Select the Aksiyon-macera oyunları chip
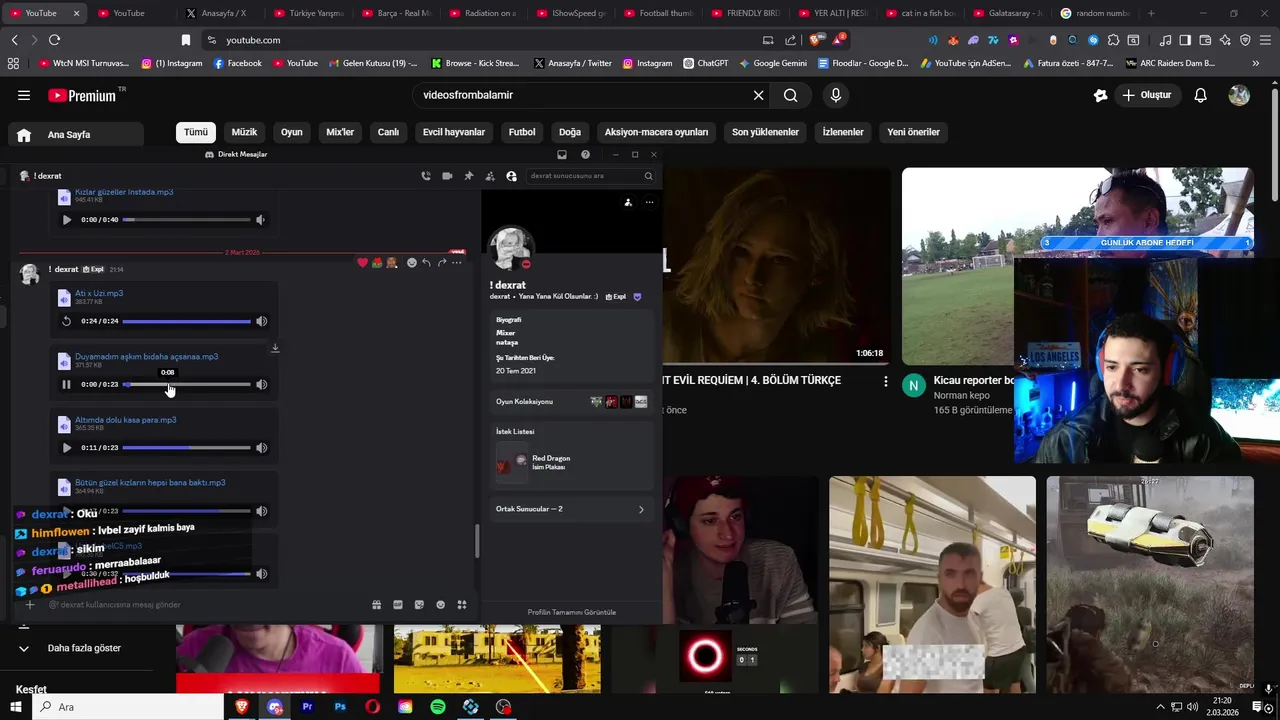Screen dimensions: 1280x720 (656, 132)
